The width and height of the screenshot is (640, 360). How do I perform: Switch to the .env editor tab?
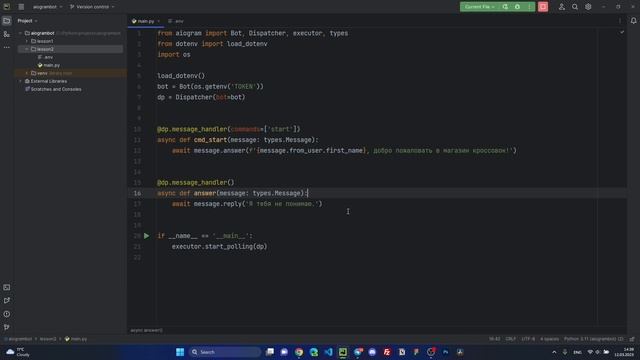(x=176, y=21)
